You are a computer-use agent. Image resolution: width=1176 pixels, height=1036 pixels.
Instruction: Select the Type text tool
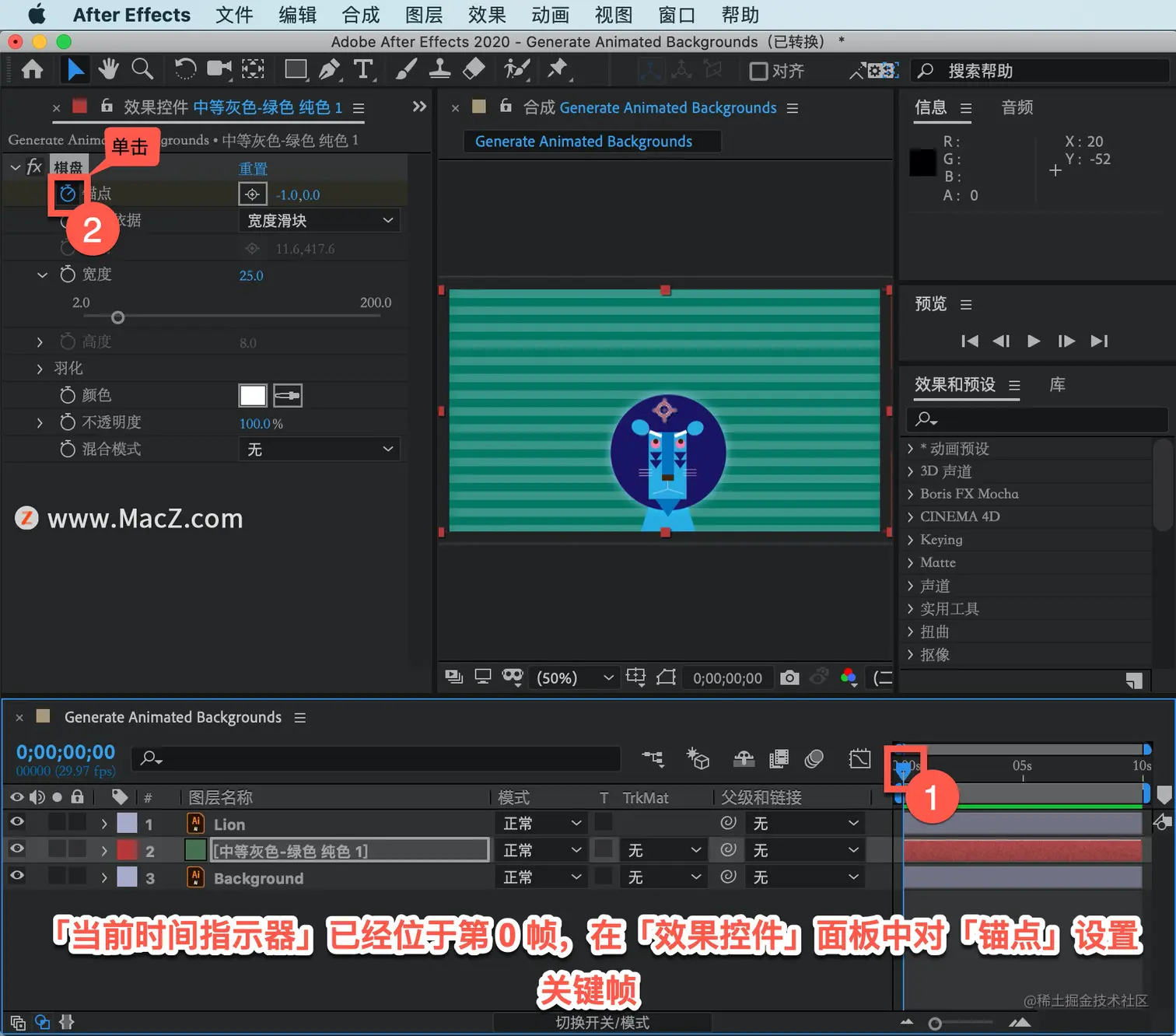click(363, 69)
